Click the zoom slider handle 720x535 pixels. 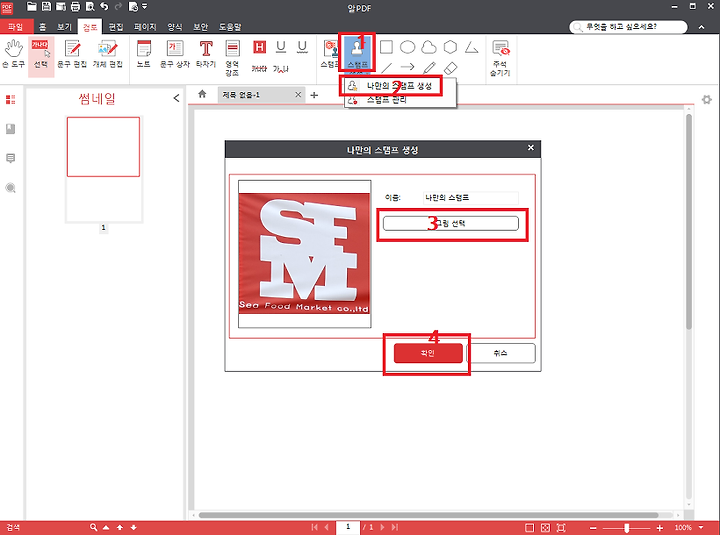click(626, 528)
